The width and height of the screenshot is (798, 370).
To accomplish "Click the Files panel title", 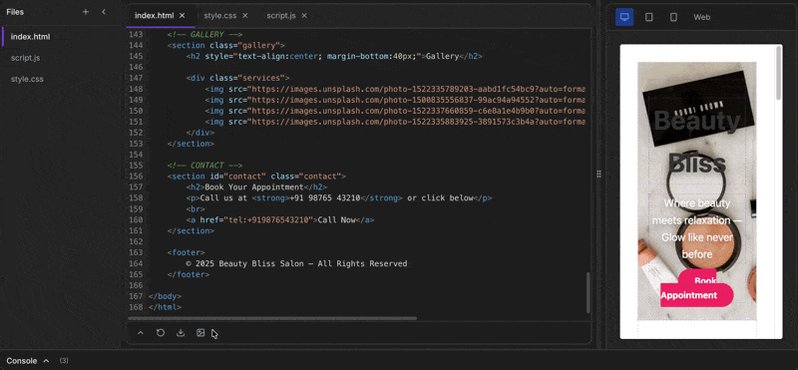I will [x=15, y=12].
